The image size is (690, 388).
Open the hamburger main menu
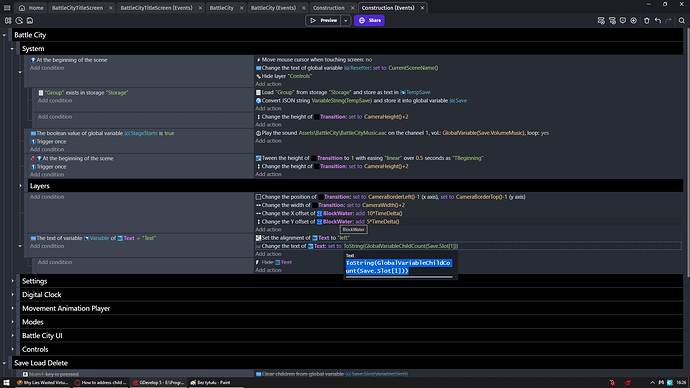[x=7, y=7]
